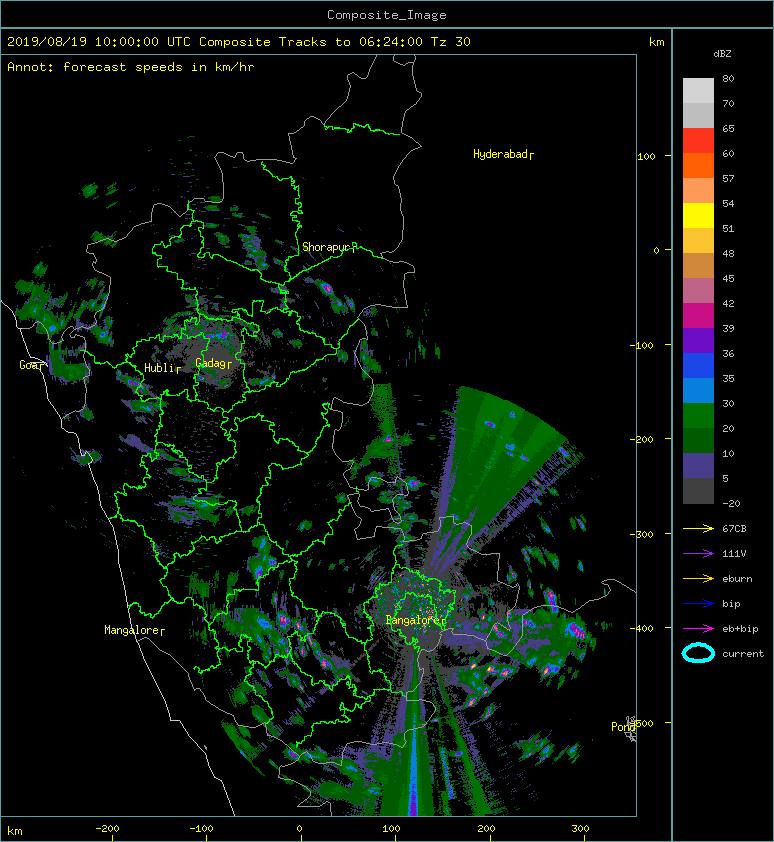Click the eburn legend label
Viewport: 774px width, 842px height.
737,578
